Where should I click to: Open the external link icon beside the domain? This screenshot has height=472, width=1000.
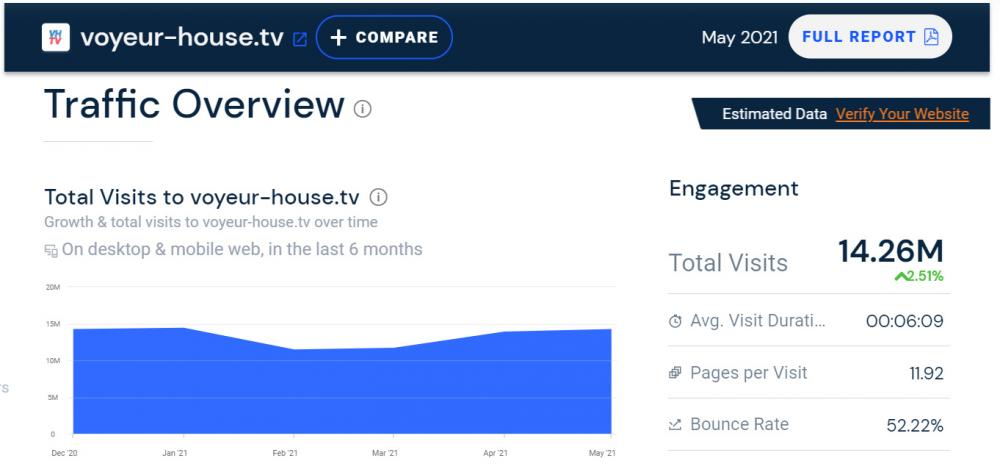coord(300,39)
